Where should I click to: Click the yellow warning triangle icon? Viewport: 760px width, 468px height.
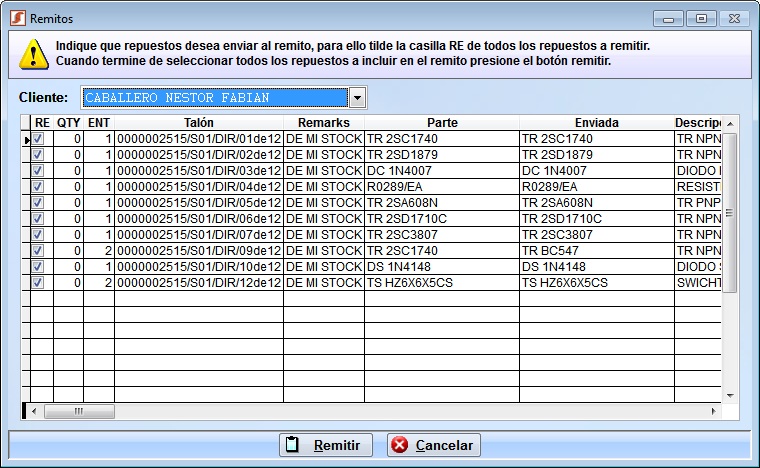(33, 53)
